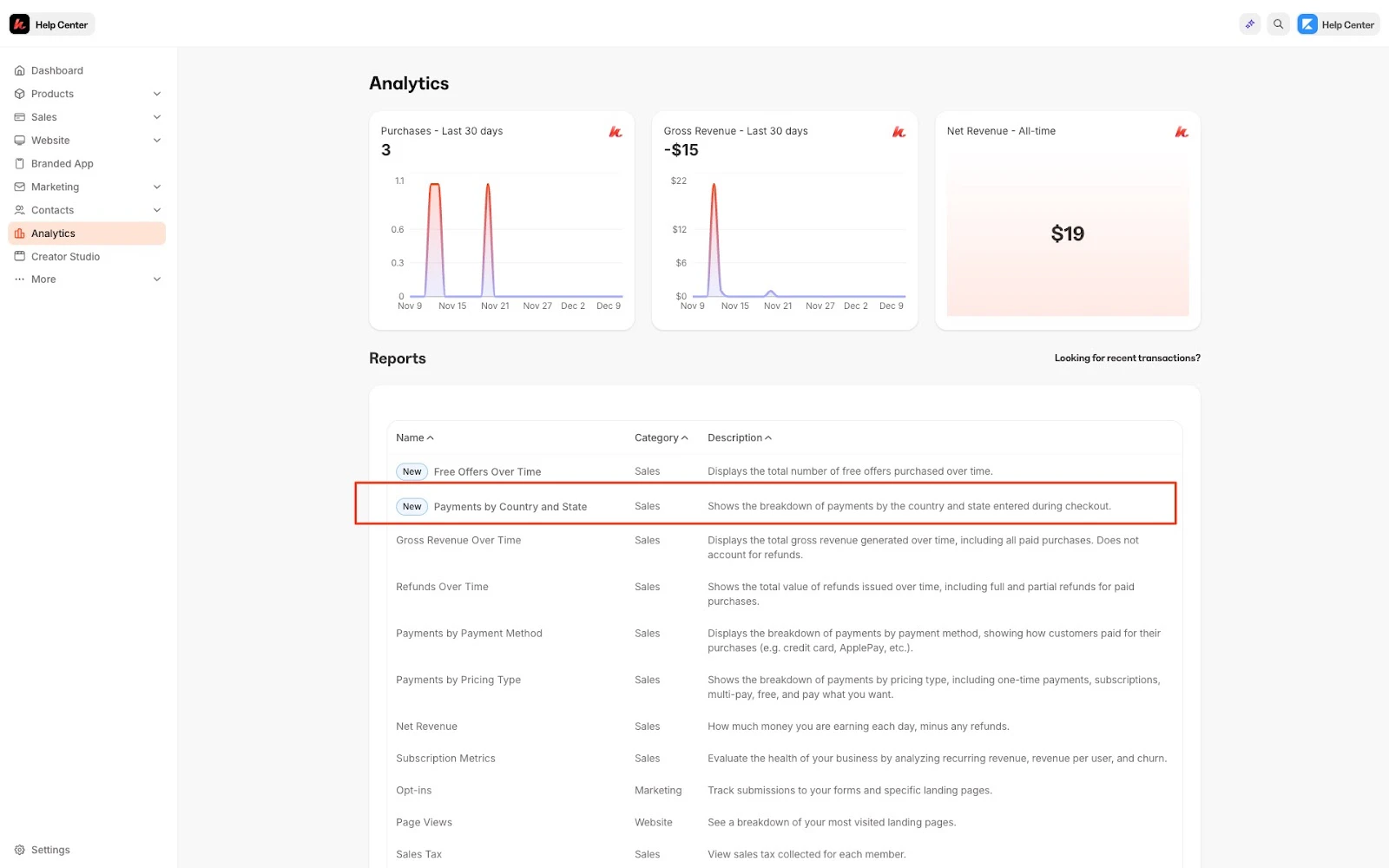Expand the Sales menu chevron
Viewport: 1389px width, 868px height.
[157, 117]
